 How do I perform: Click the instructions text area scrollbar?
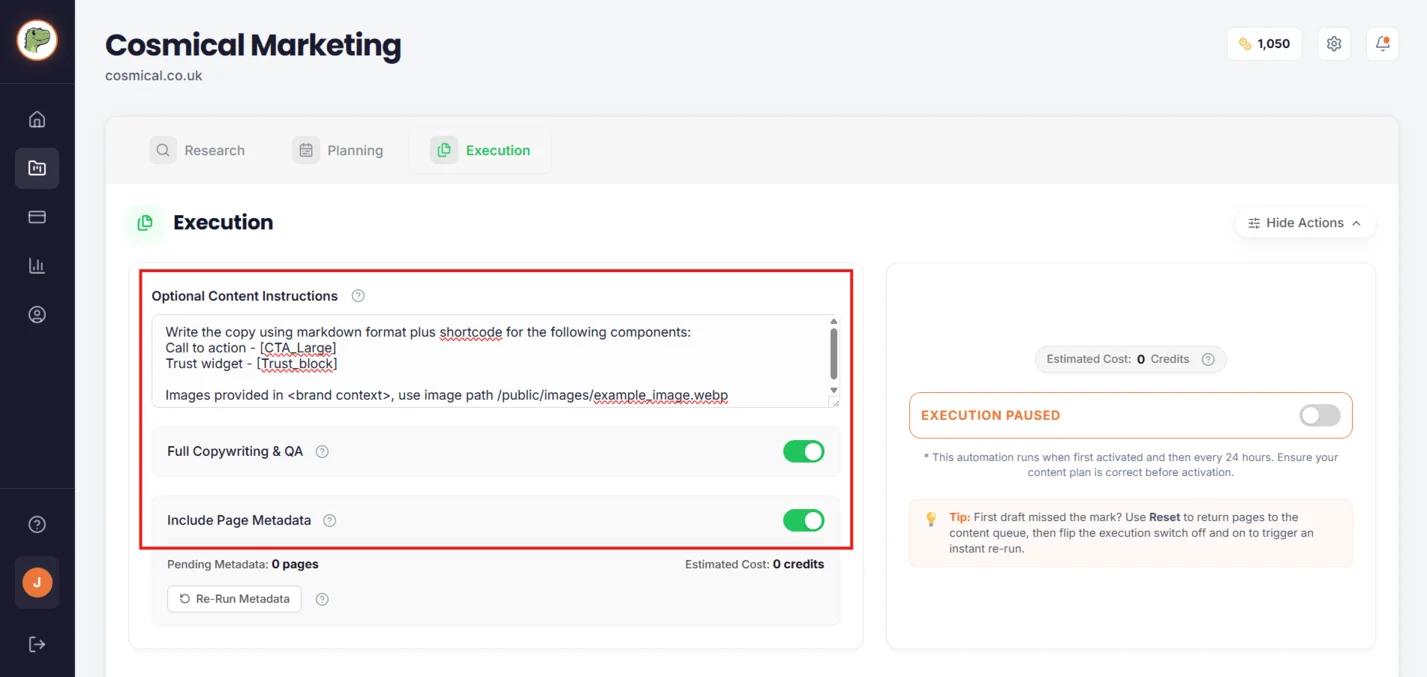click(x=834, y=353)
